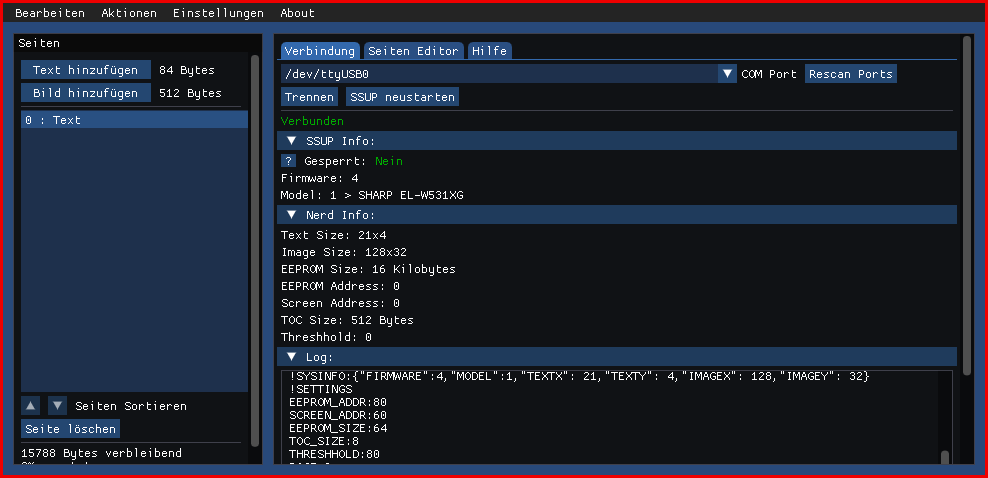This screenshot has height=478, width=988.
Task: Open the About menu
Action: click(297, 13)
